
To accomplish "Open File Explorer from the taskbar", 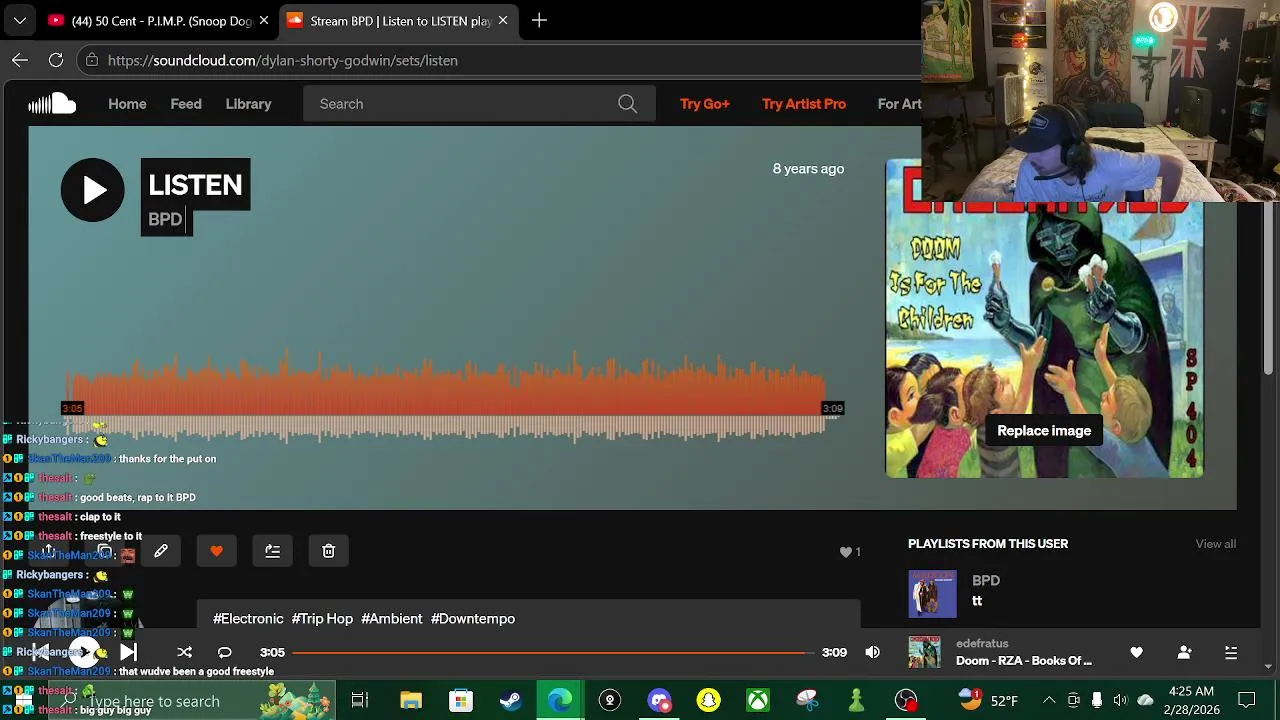I will point(411,701).
